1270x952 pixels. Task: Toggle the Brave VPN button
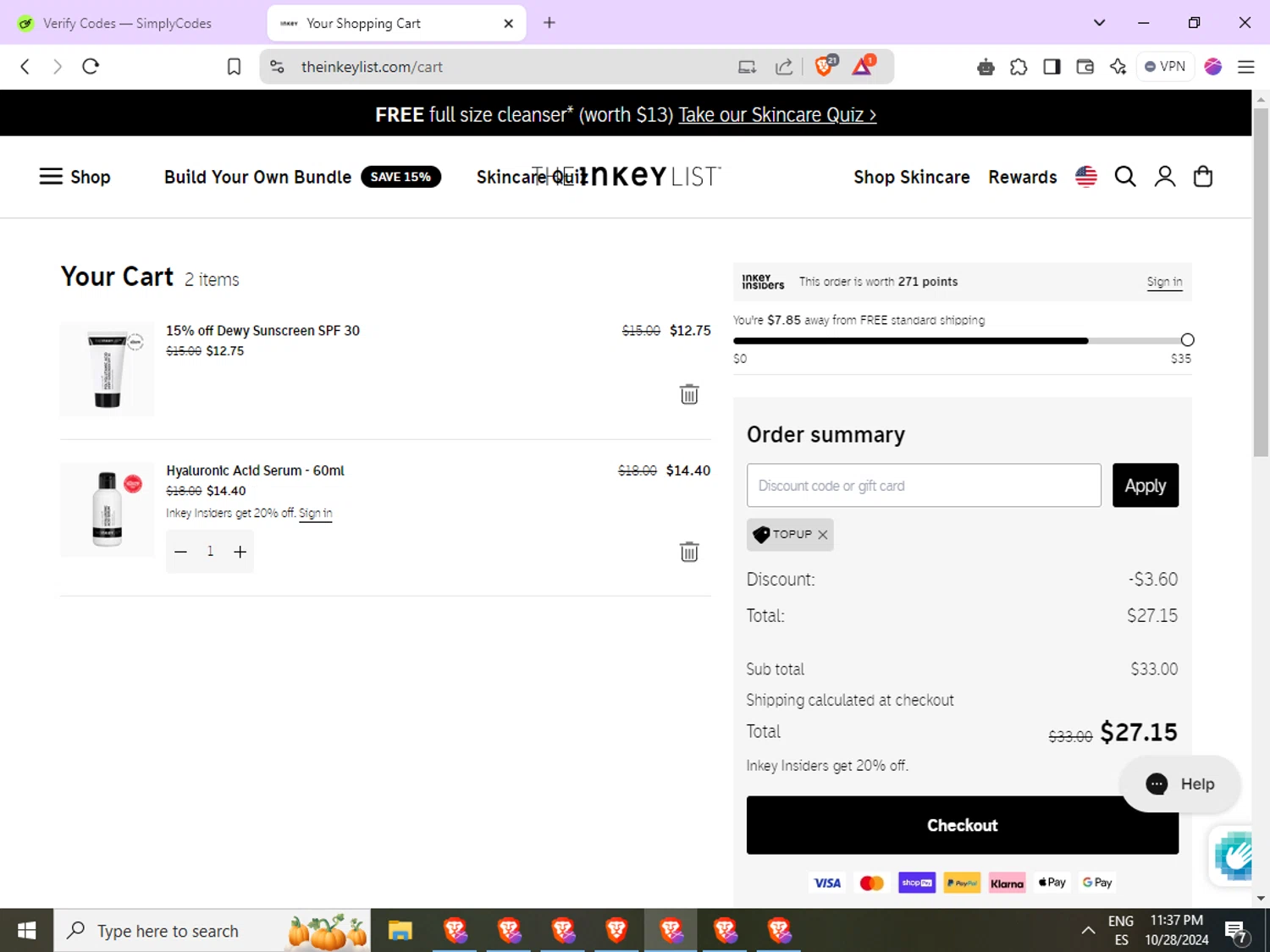click(x=1165, y=66)
